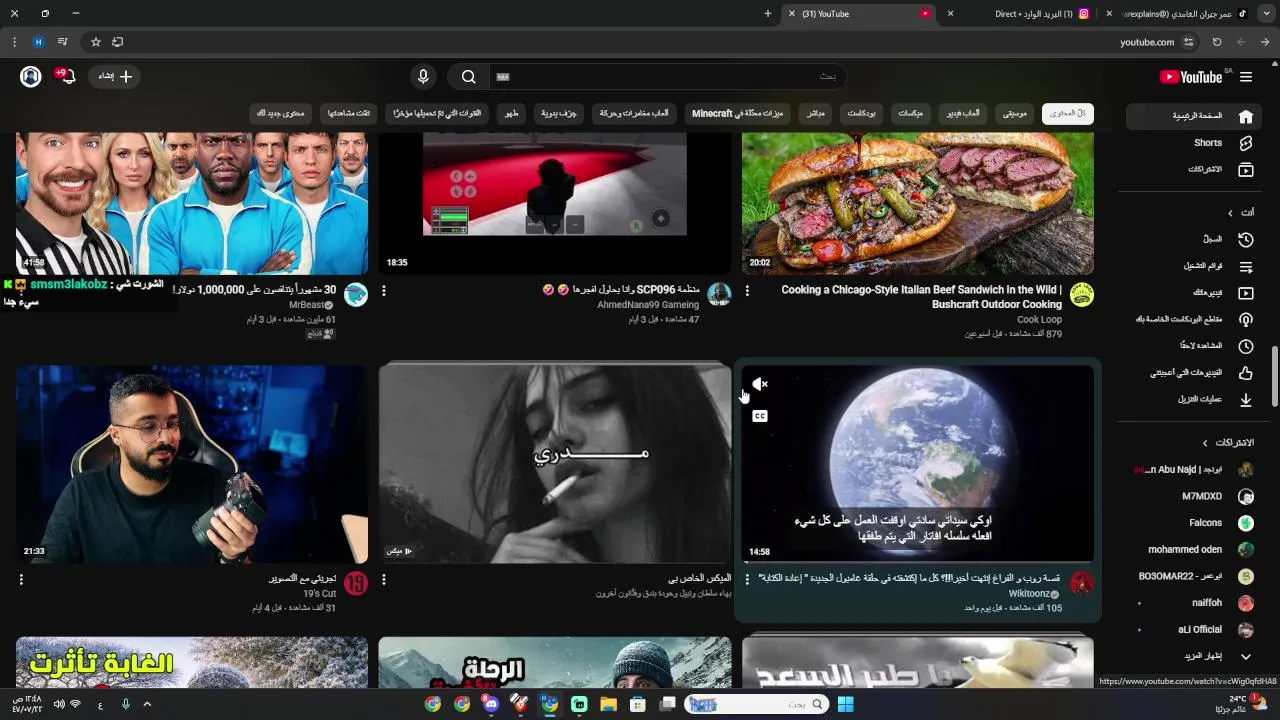Reload the page in Chrome toolbar
Screen dimensions: 1280x720
click(1217, 42)
